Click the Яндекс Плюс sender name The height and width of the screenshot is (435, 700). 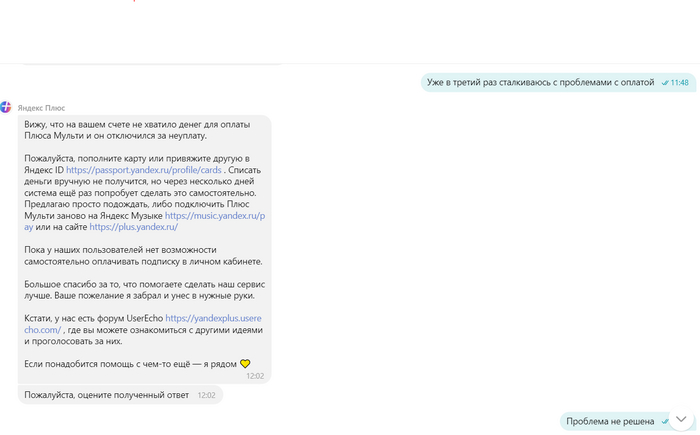click(41, 108)
